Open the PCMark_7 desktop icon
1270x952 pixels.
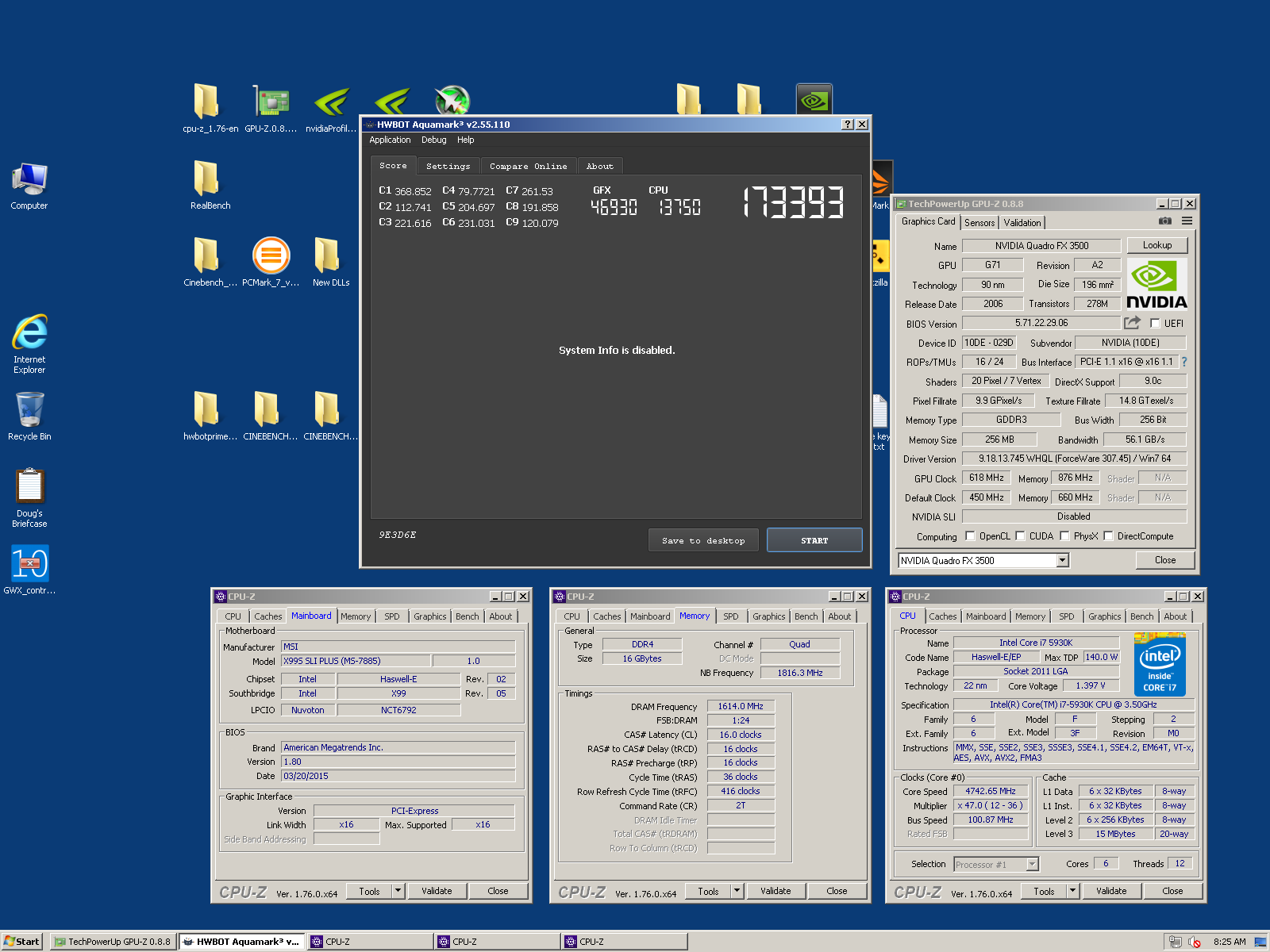pos(271,262)
